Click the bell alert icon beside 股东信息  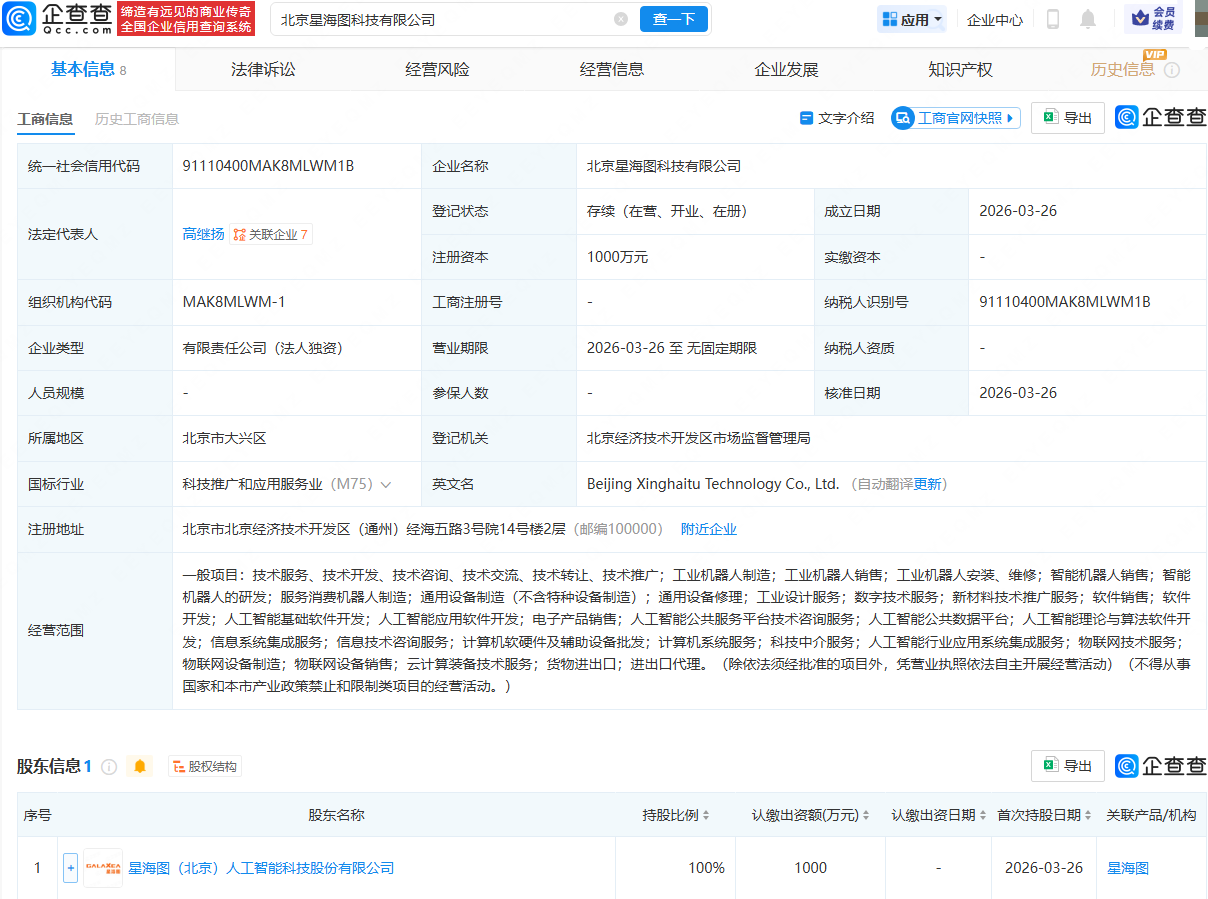(140, 765)
